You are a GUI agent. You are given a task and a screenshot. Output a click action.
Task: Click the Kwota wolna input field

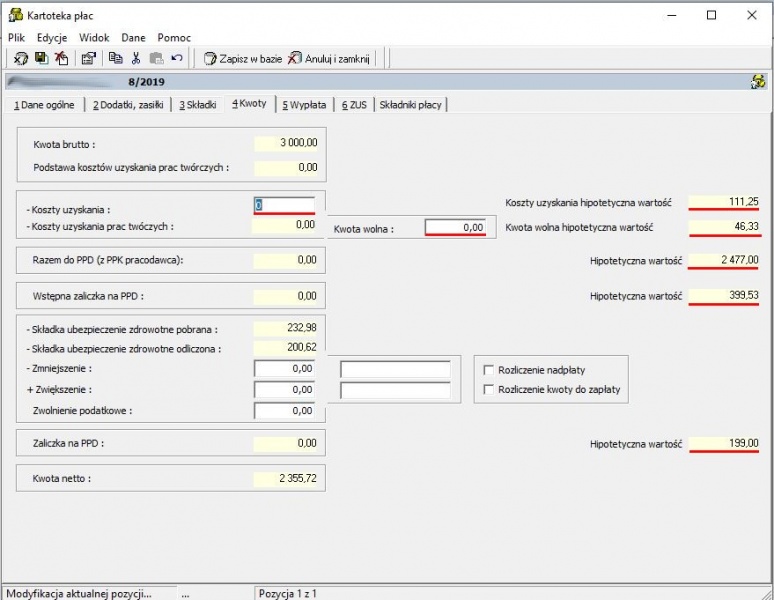(455, 227)
